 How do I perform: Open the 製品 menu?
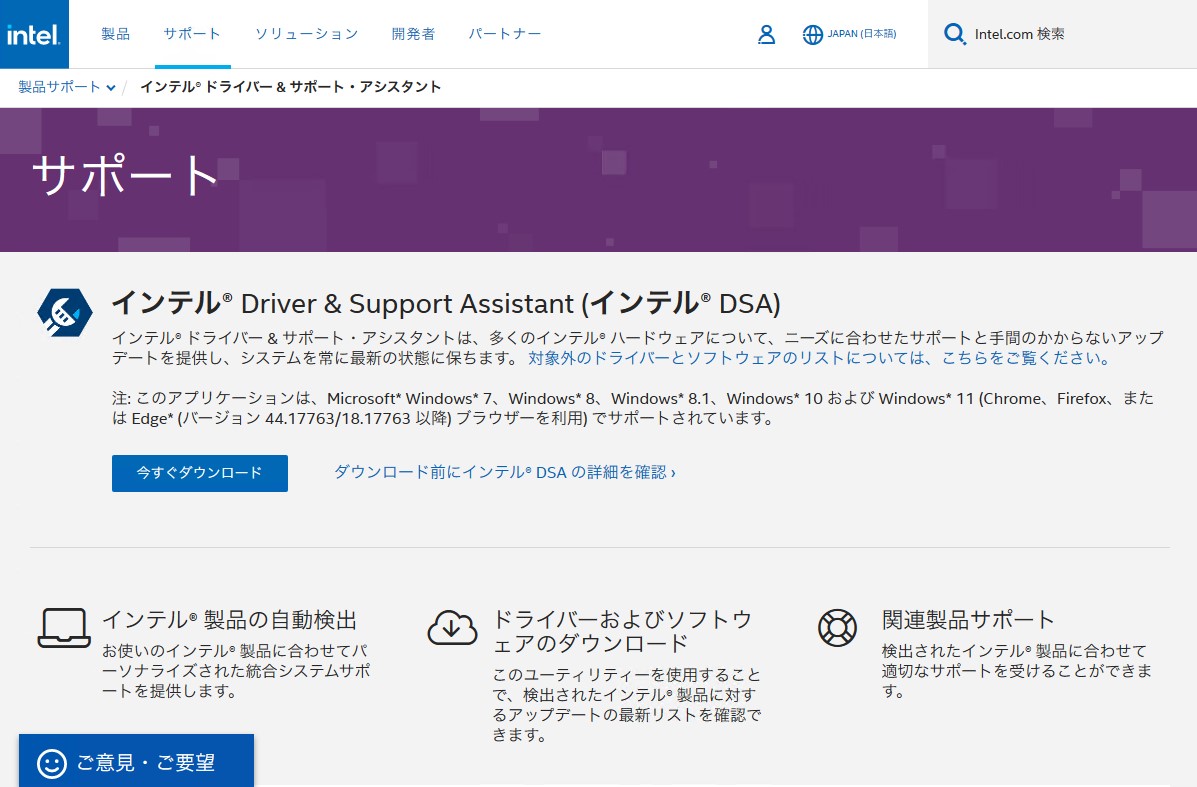pyautogui.click(x=115, y=34)
